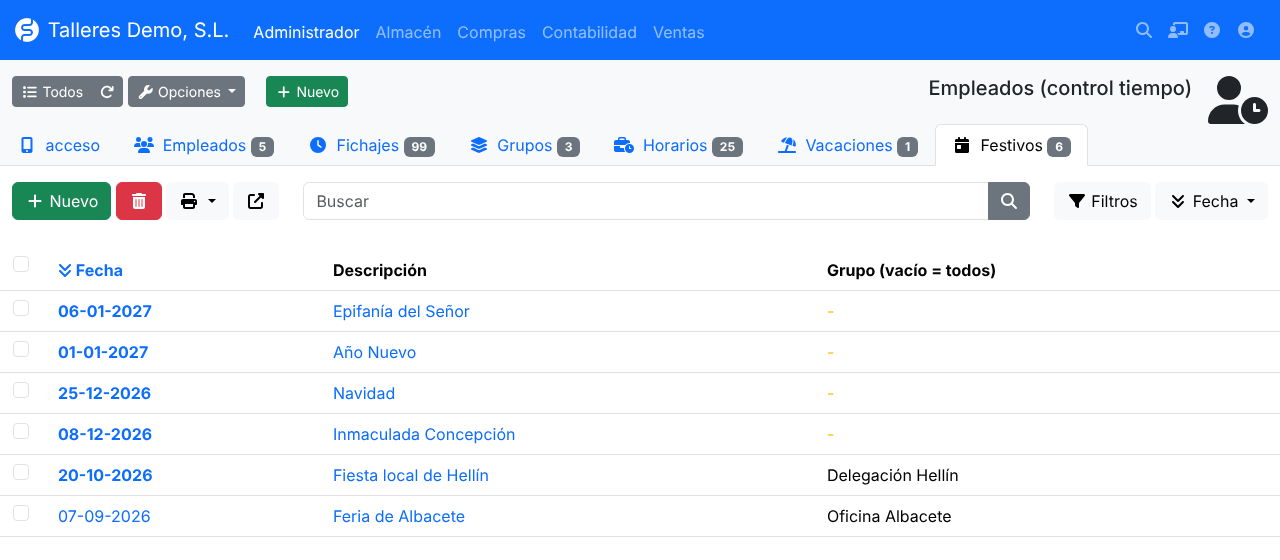1280x560 pixels.
Task: Click the Talleres Demo logo icon
Action: coord(27,31)
